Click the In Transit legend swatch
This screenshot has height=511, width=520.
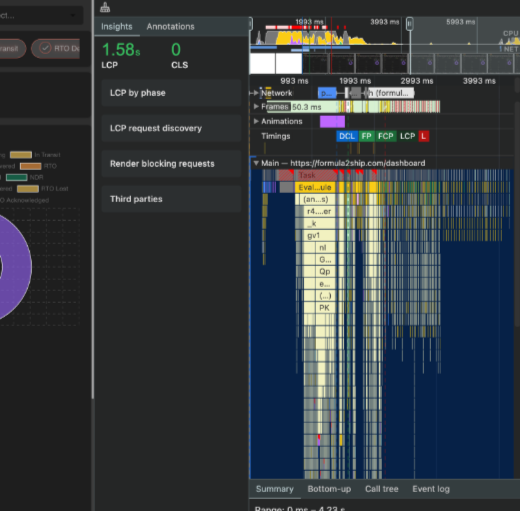coord(21,155)
